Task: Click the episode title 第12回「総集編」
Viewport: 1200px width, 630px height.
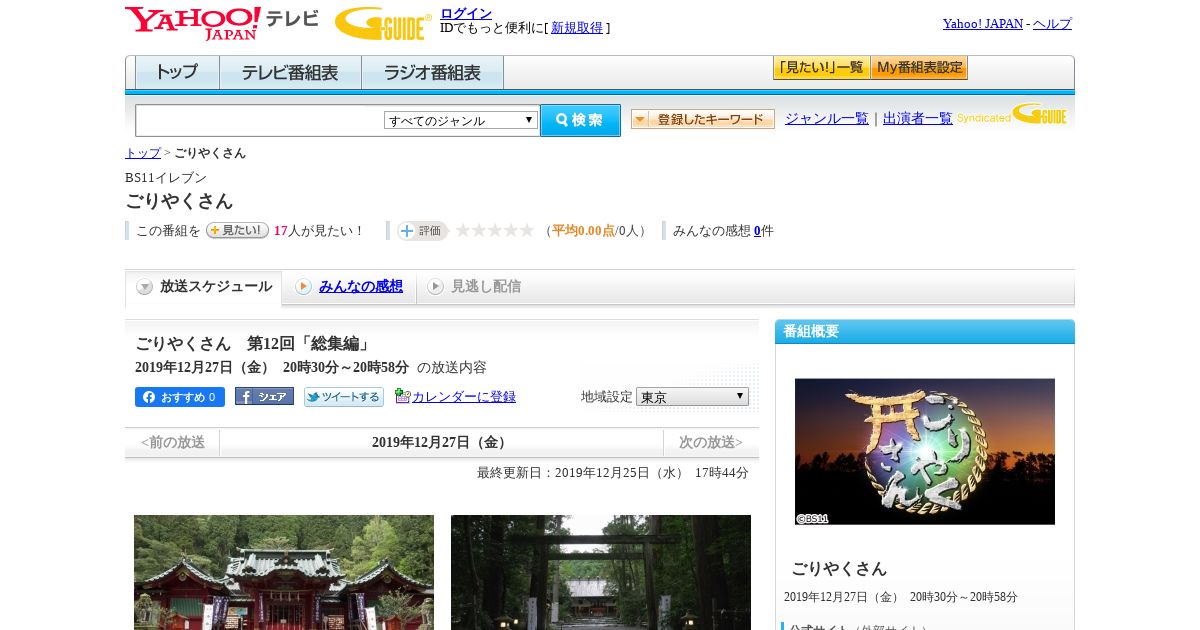Action: pyautogui.click(x=308, y=344)
